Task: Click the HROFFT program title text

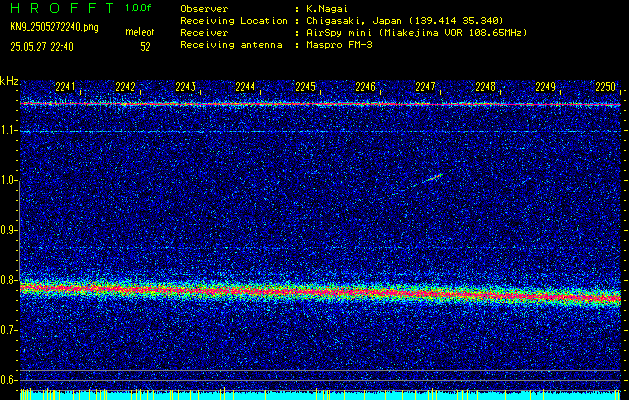Action: click(63, 8)
